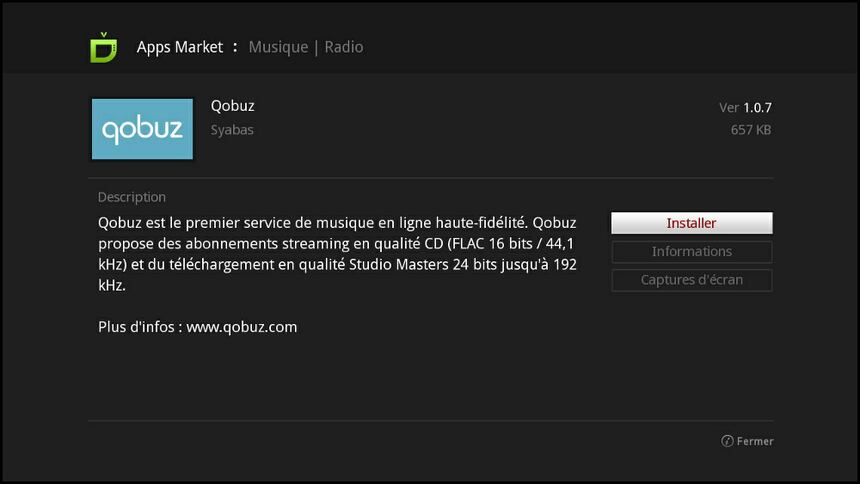Select the Description section heading
Viewport: 860px width, 484px height.
pos(132,197)
